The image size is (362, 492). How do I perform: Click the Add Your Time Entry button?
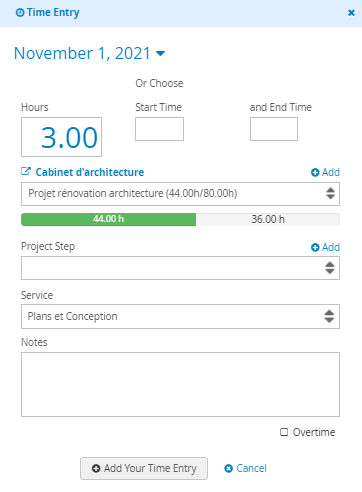pyautogui.click(x=144, y=468)
